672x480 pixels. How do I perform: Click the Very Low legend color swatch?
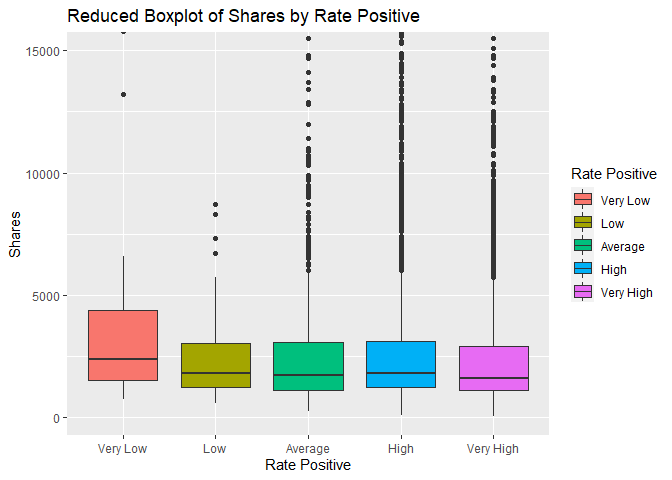(583, 200)
